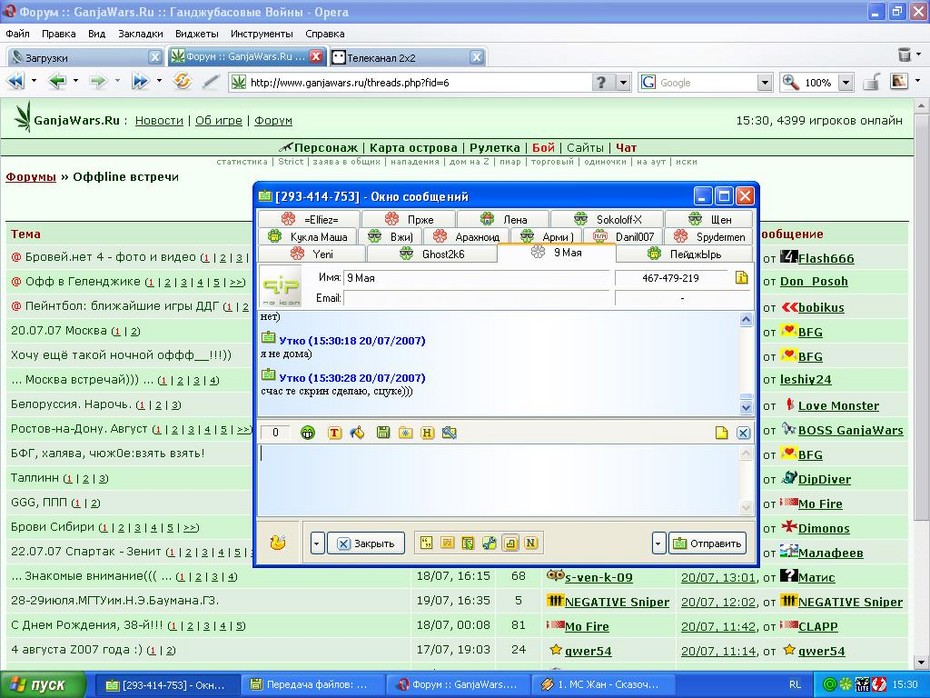The width and height of the screenshot is (930, 698).
Task: Expand dropdown arrow left of Закрыть button
Action: pyautogui.click(x=317, y=543)
